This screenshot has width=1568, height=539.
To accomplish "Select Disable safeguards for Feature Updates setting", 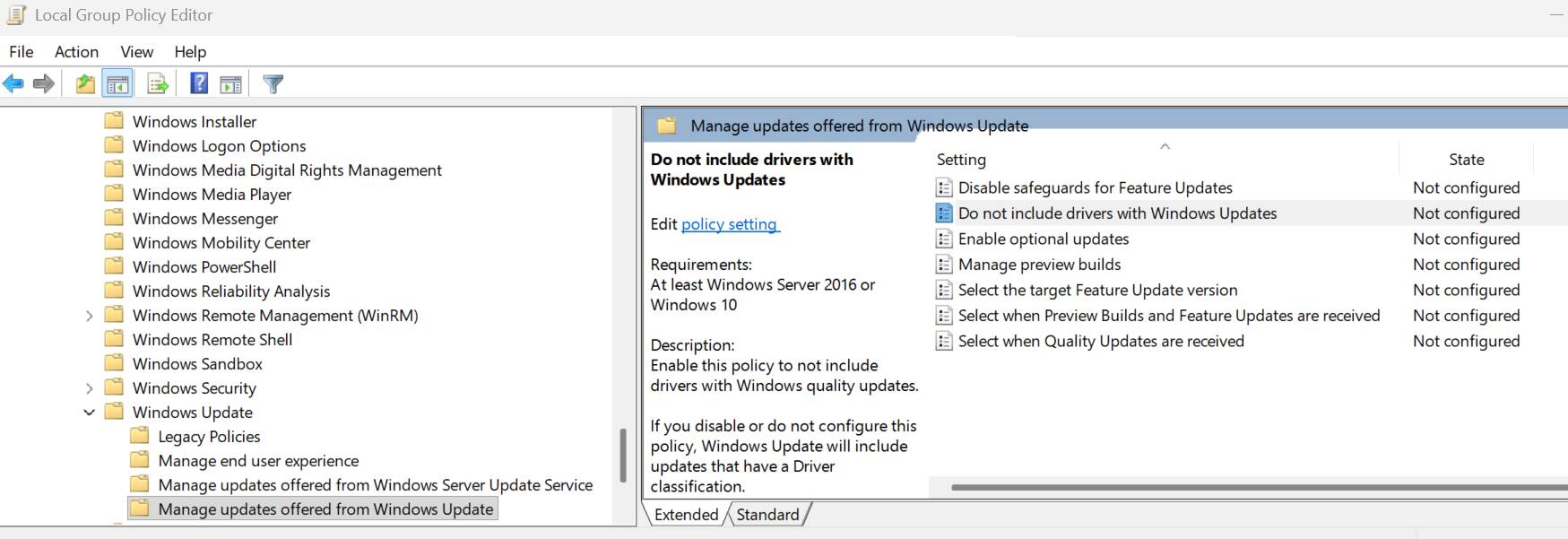I will point(1095,187).
